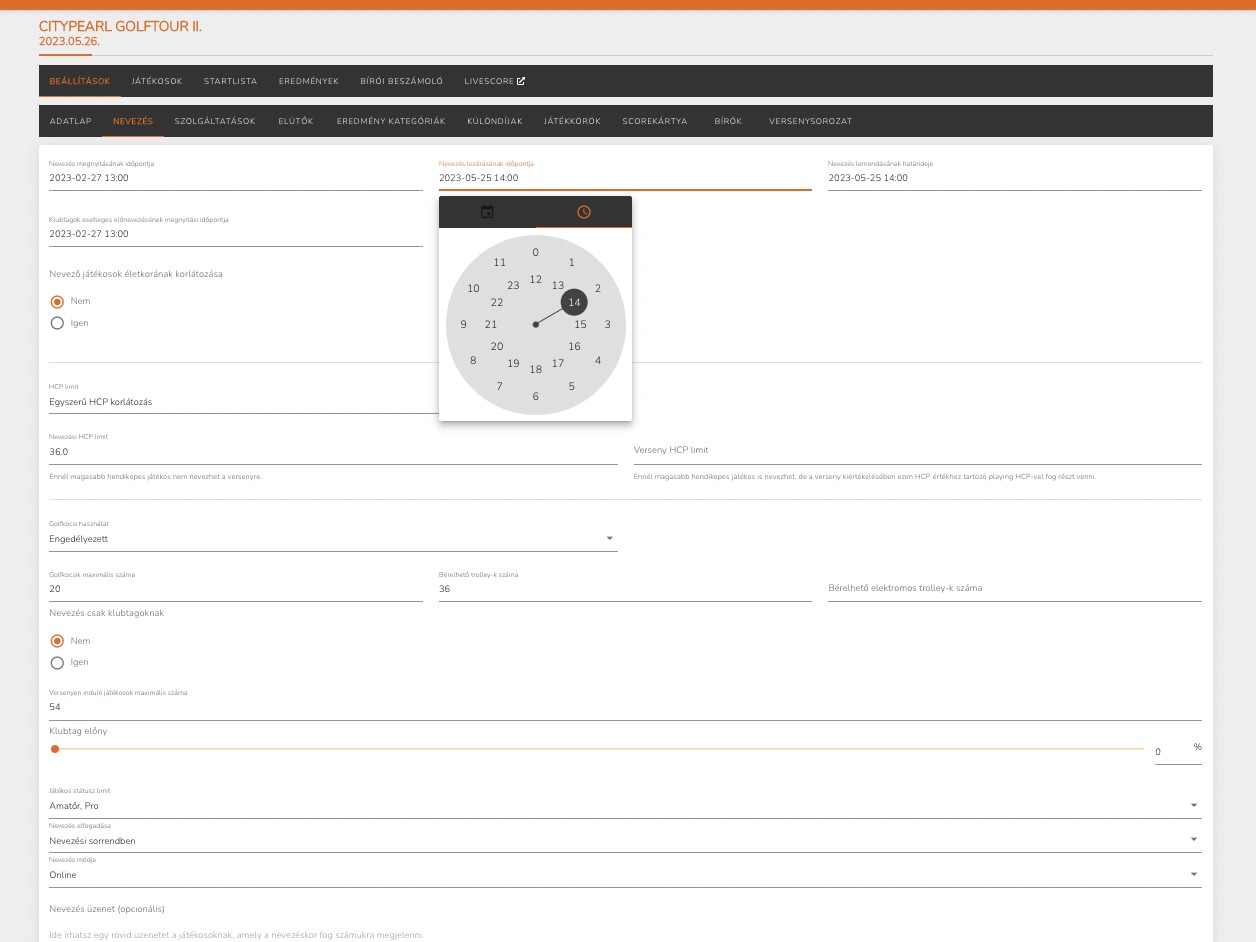Click the Nevezés lezárásának időpontja field

click(x=625, y=178)
